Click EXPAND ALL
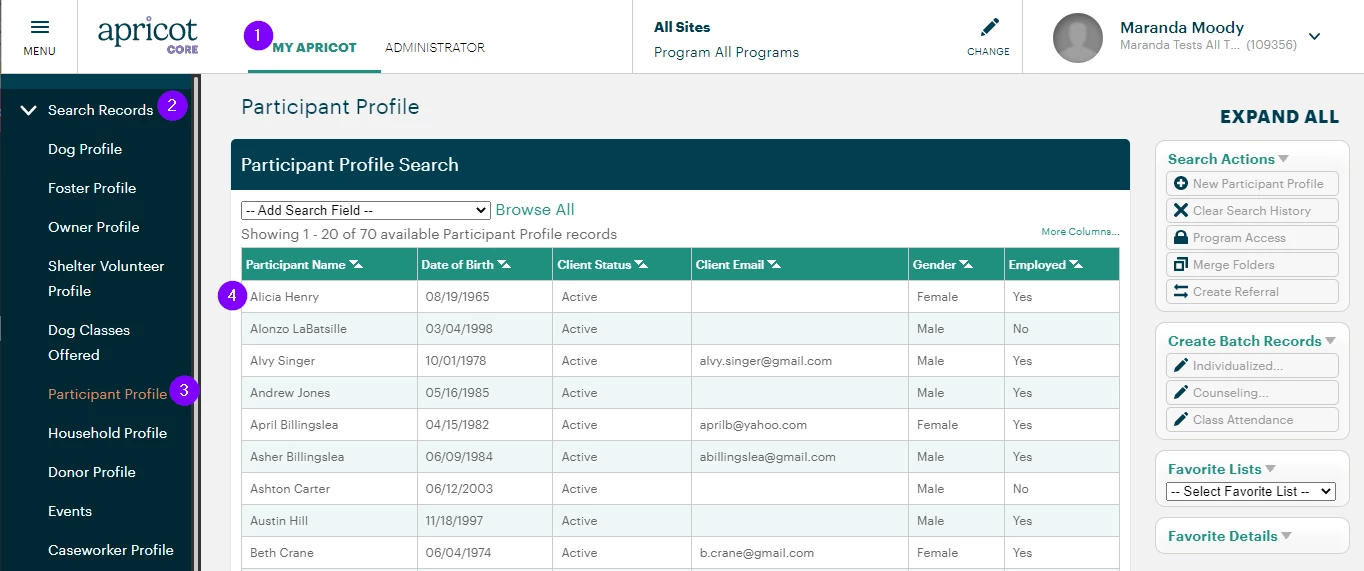This screenshot has width=1364, height=571. (x=1279, y=117)
